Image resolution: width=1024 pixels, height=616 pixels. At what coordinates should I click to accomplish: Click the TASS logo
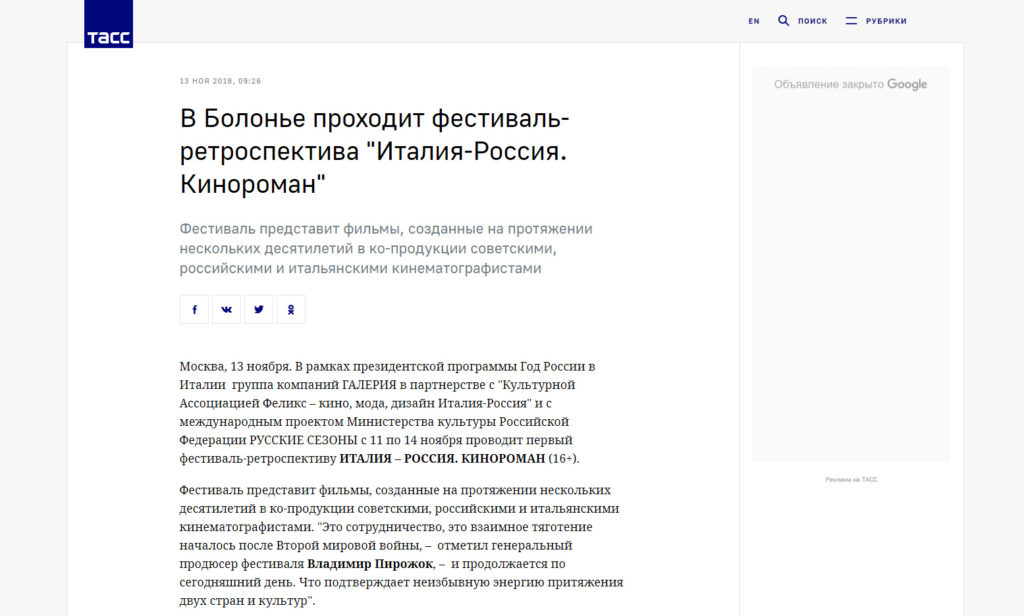point(108,24)
